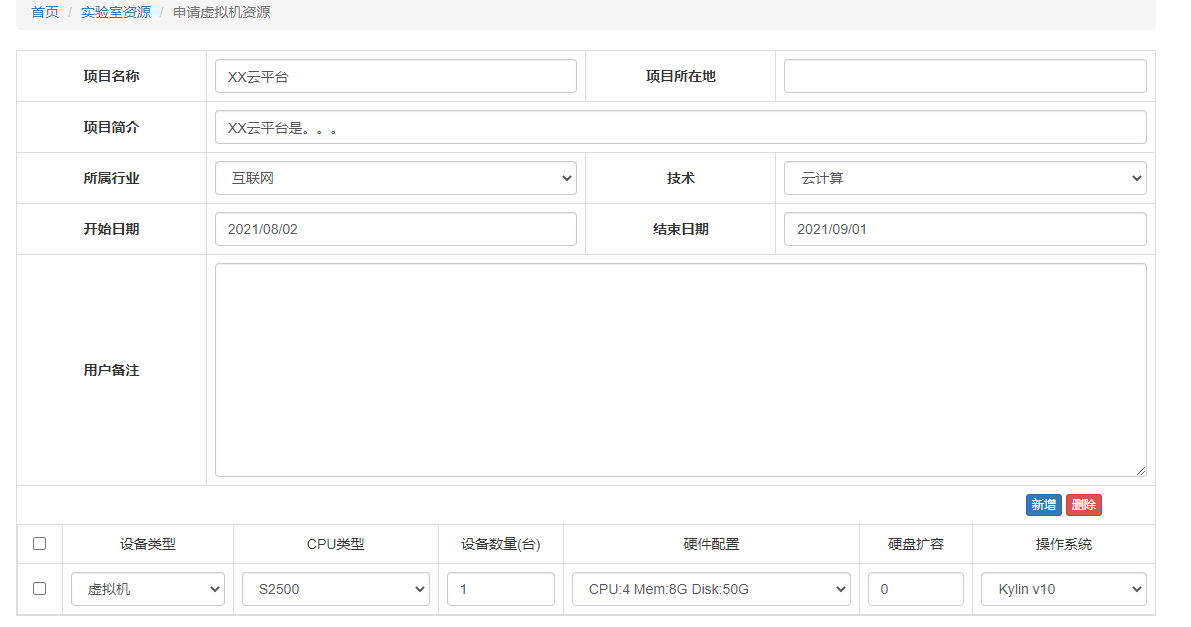Select the 操作系统 dropdown showing Kylin v10

point(1063,589)
